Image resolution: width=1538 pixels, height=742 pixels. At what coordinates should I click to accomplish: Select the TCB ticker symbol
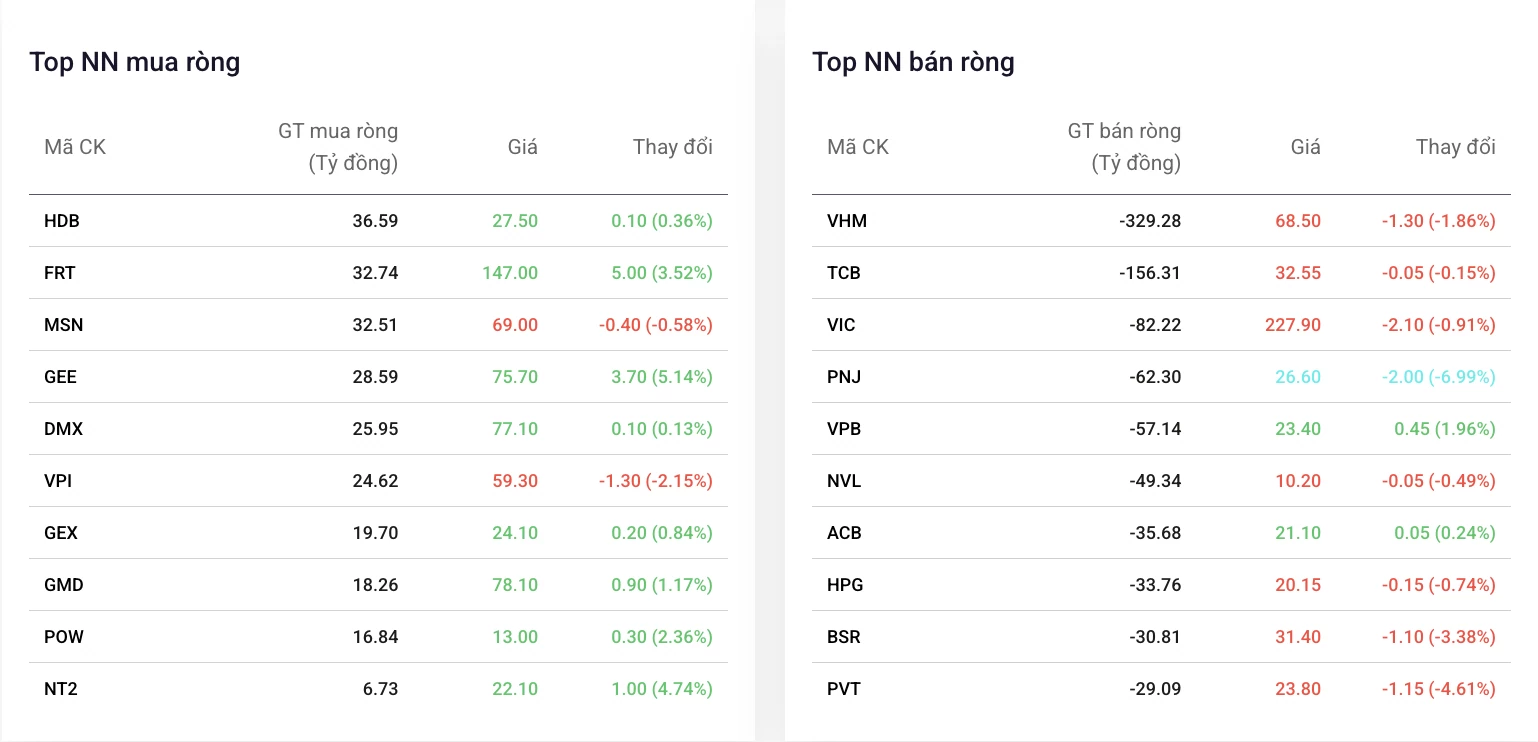tap(844, 273)
